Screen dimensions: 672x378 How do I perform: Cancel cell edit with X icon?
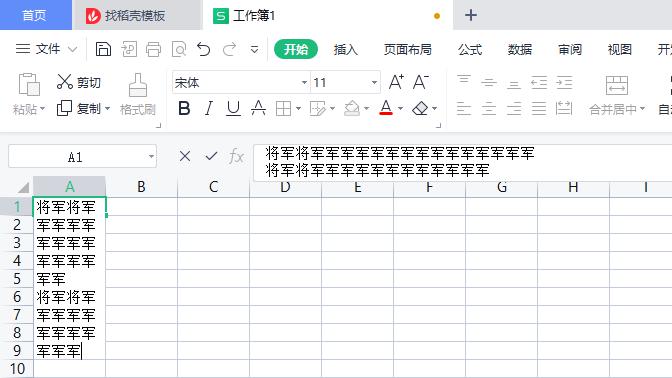(x=185, y=156)
